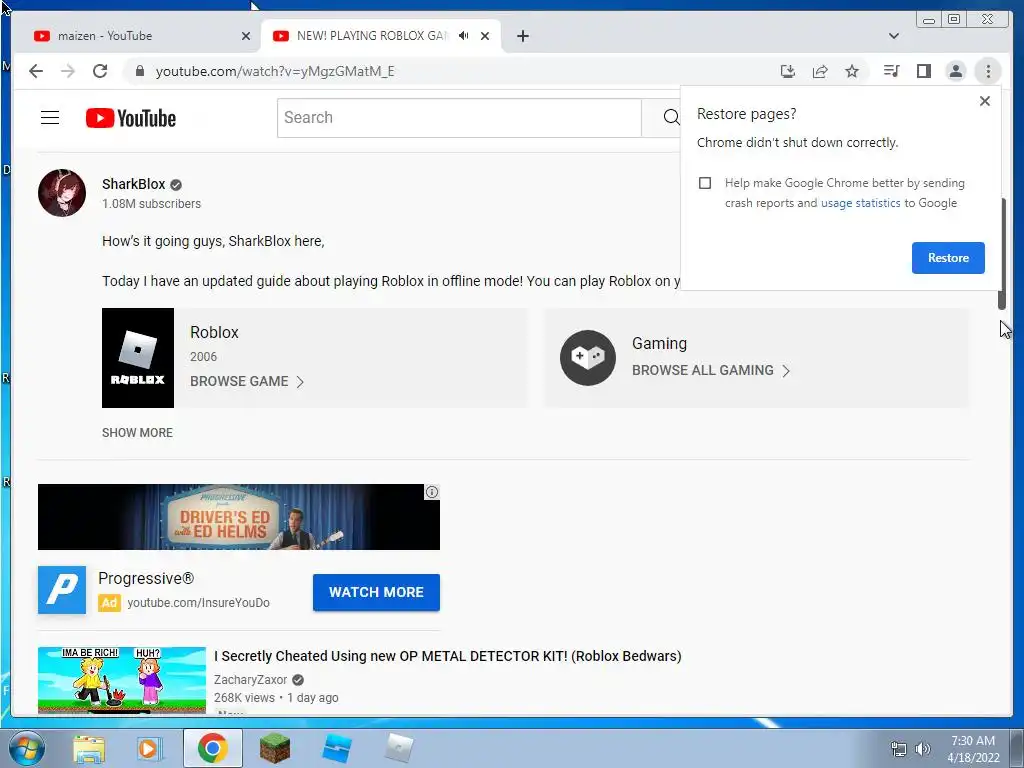Click the Progressive P logo
1024x768 pixels.
point(62,590)
